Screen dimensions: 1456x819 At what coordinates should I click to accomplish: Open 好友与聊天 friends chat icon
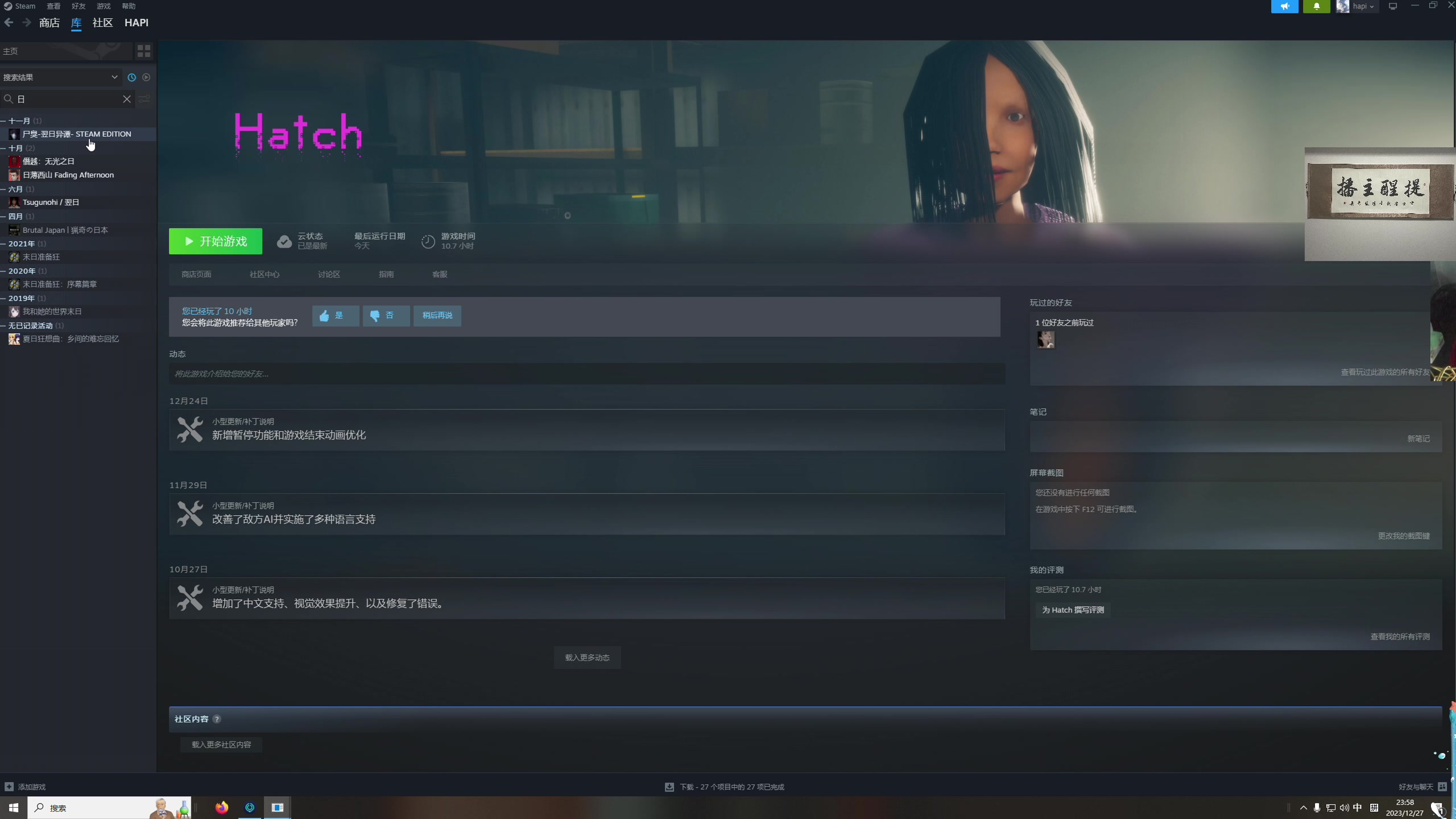[1442, 787]
